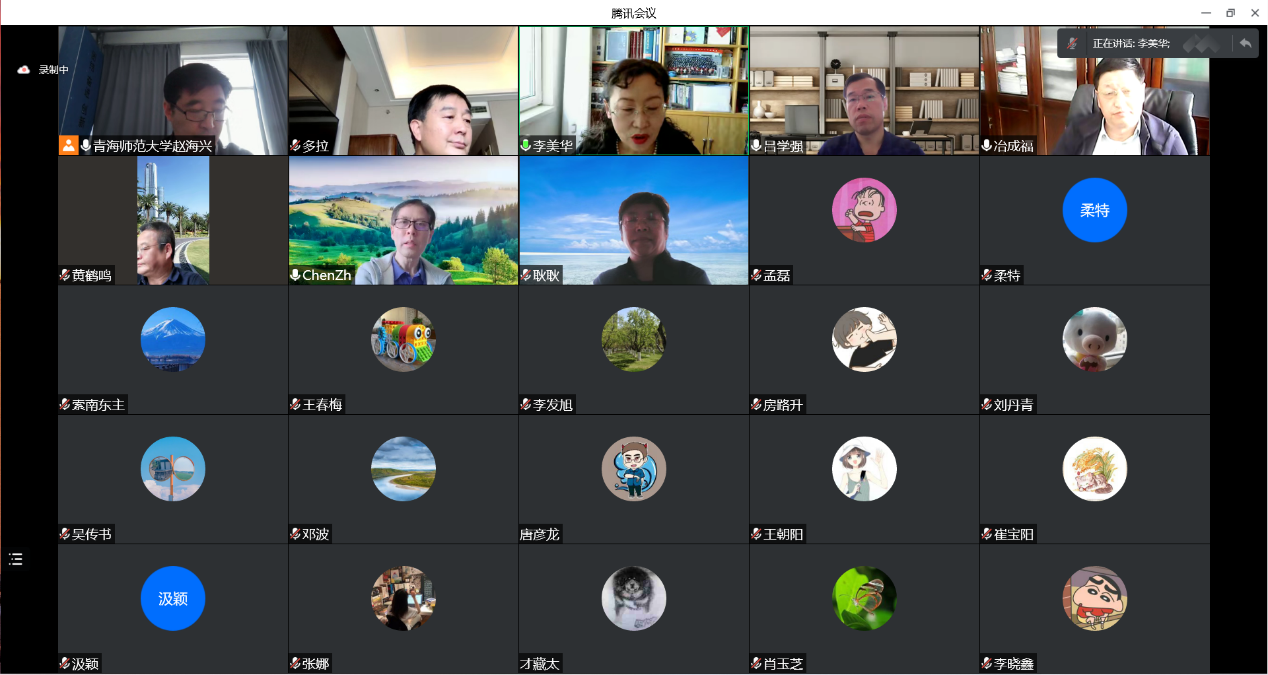The width and height of the screenshot is (1268, 675).
Task: Click the 耿耿 video tile
Action: 633,220
